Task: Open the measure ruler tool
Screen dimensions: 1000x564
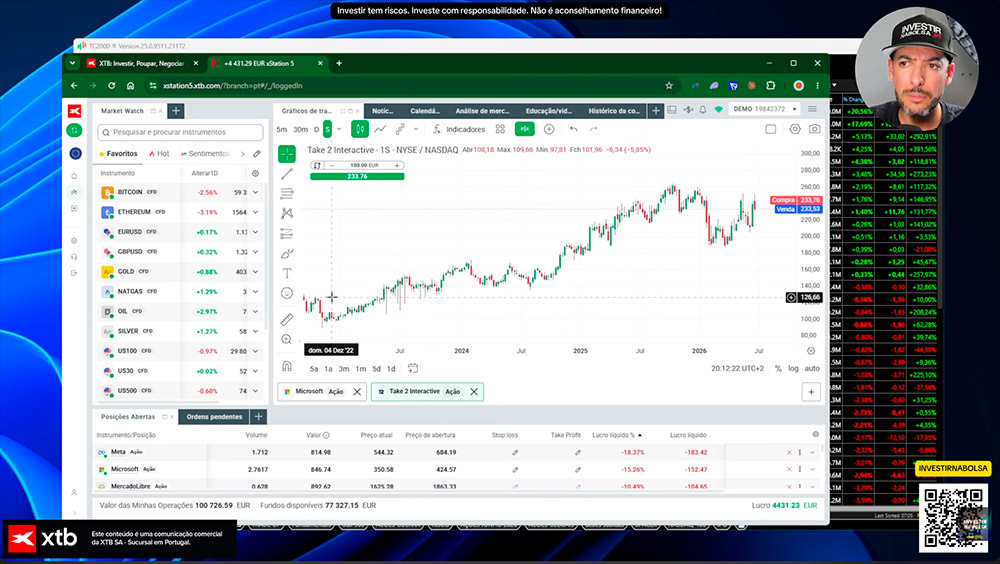Action: coord(287,320)
